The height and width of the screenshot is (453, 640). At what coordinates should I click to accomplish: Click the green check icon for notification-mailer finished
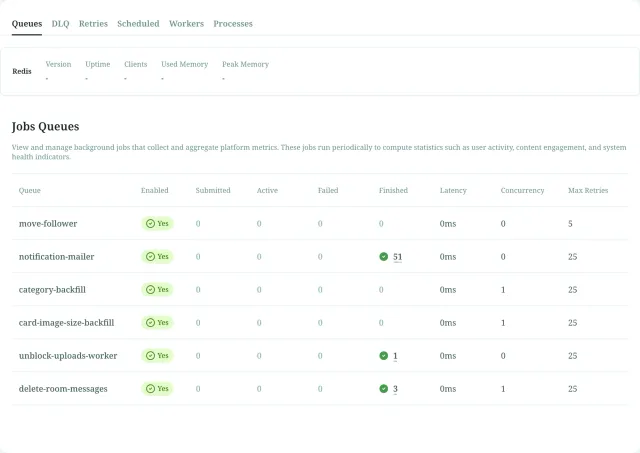pos(384,256)
